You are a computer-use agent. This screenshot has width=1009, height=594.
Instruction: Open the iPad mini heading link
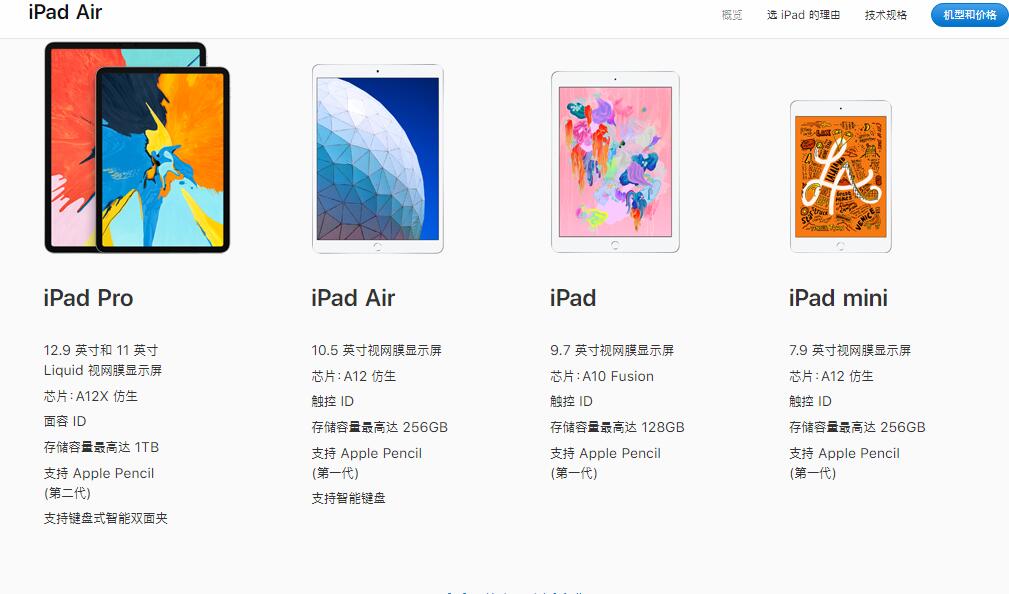(x=838, y=298)
